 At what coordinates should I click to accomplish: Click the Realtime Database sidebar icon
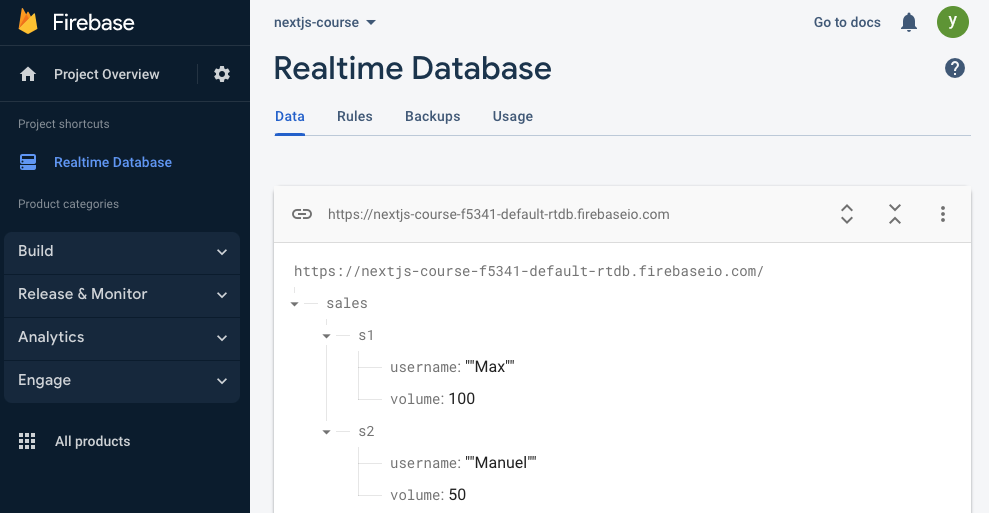click(x=28, y=162)
